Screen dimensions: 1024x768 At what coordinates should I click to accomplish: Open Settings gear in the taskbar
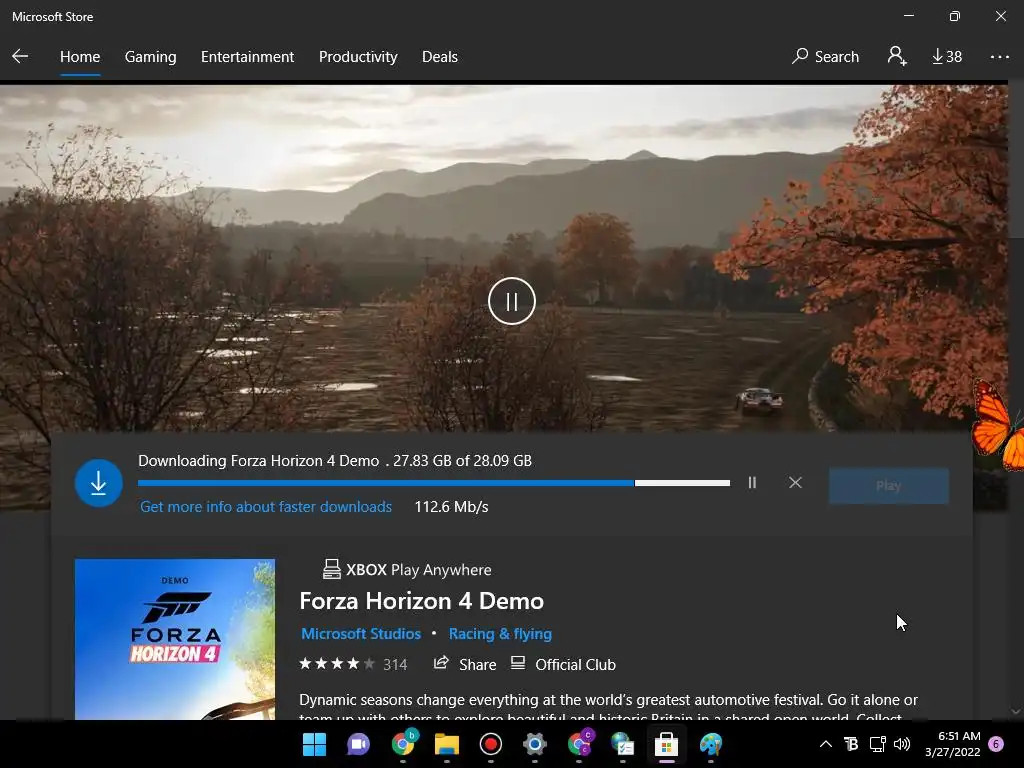click(534, 744)
